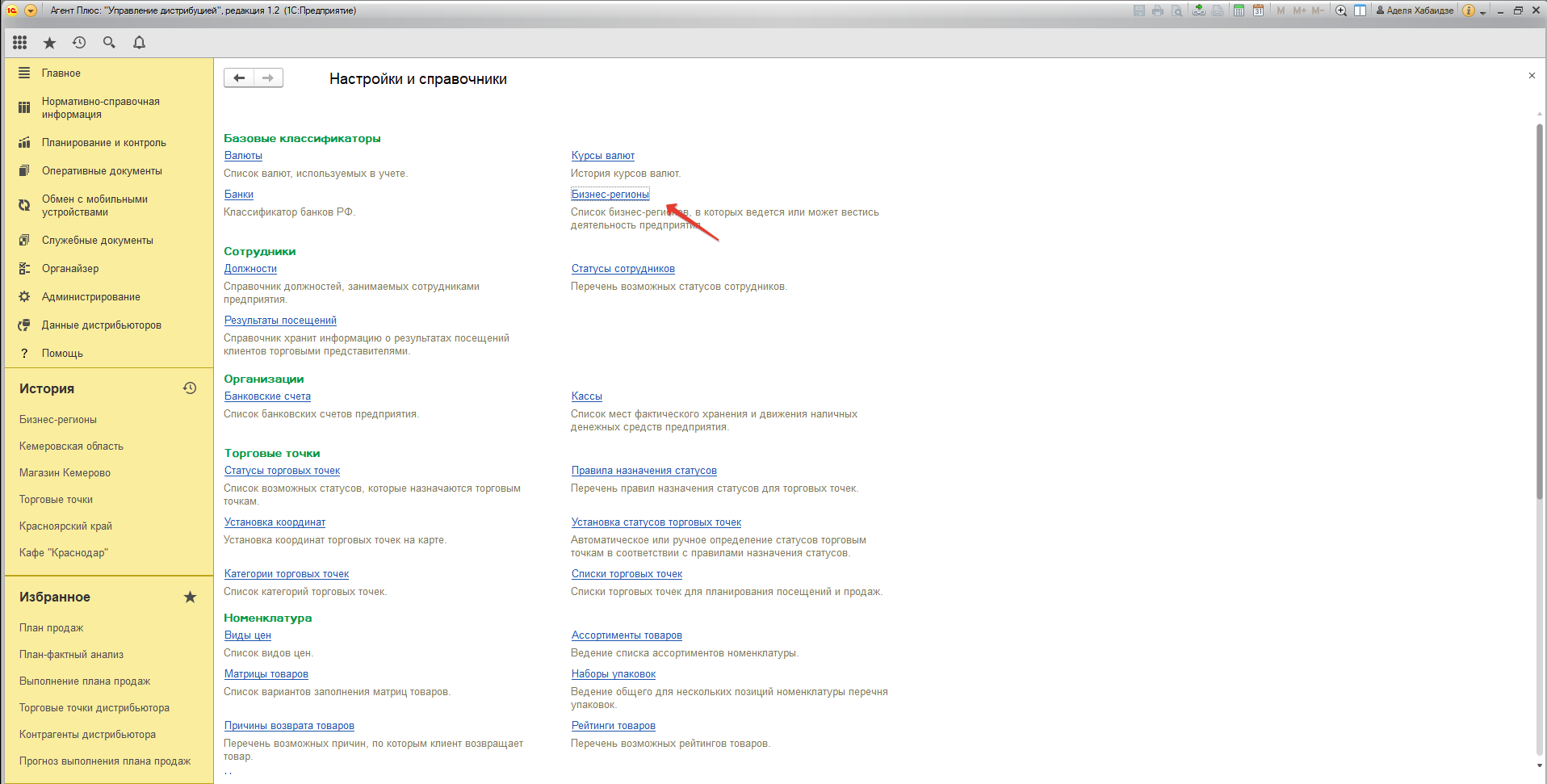The height and width of the screenshot is (784, 1547).
Task: Open the dropdown arrow next to info icon
Action: click(1483, 11)
